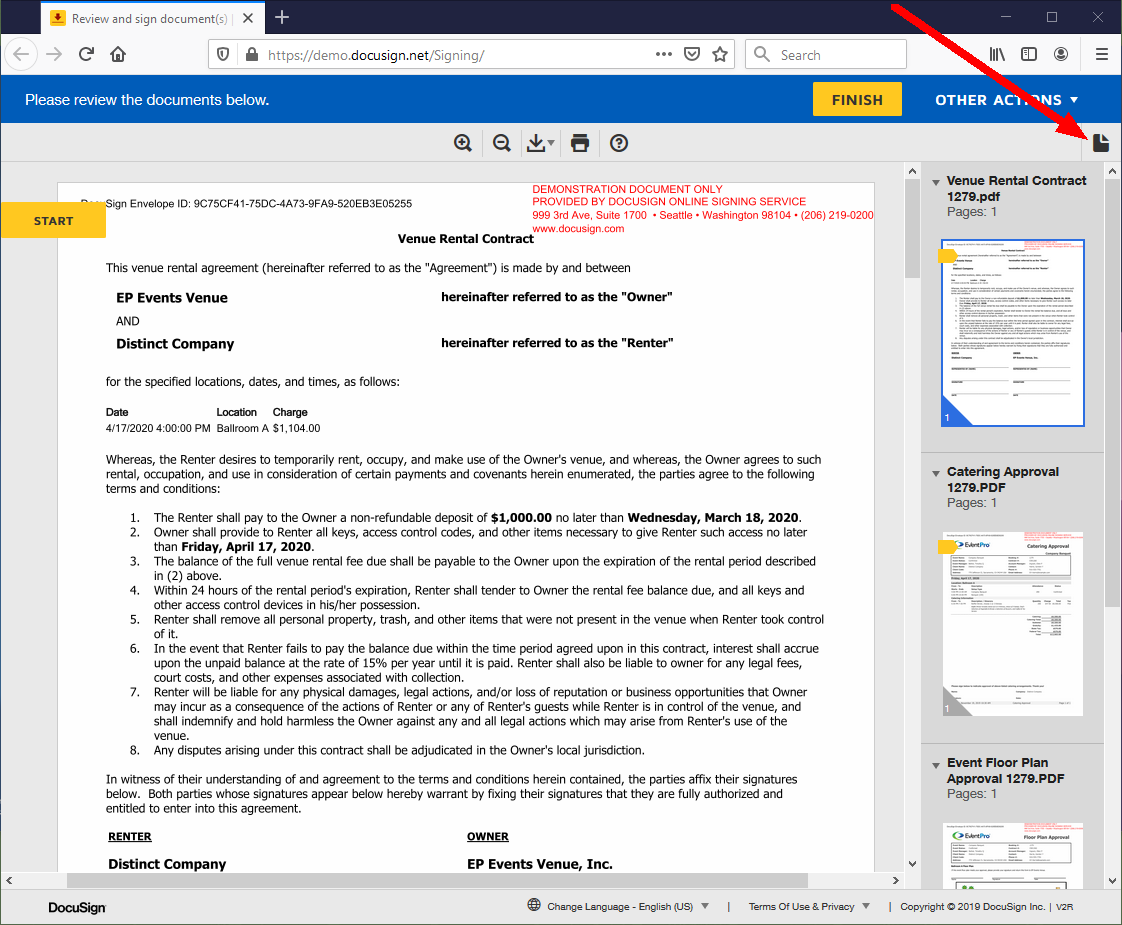This screenshot has height=925, width=1122.
Task: Click the horizontal scrollbar right arrow
Action: (895, 880)
